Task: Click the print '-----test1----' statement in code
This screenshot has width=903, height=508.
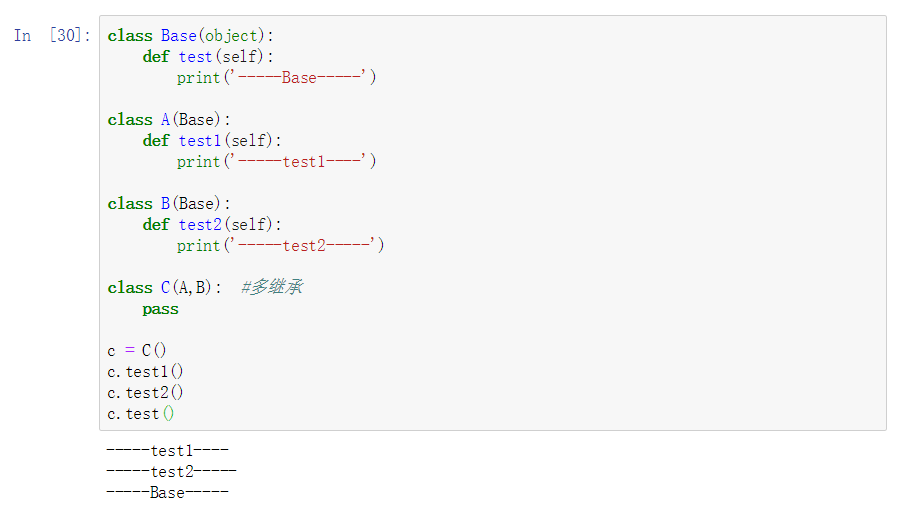Action: pyautogui.click(x=277, y=162)
